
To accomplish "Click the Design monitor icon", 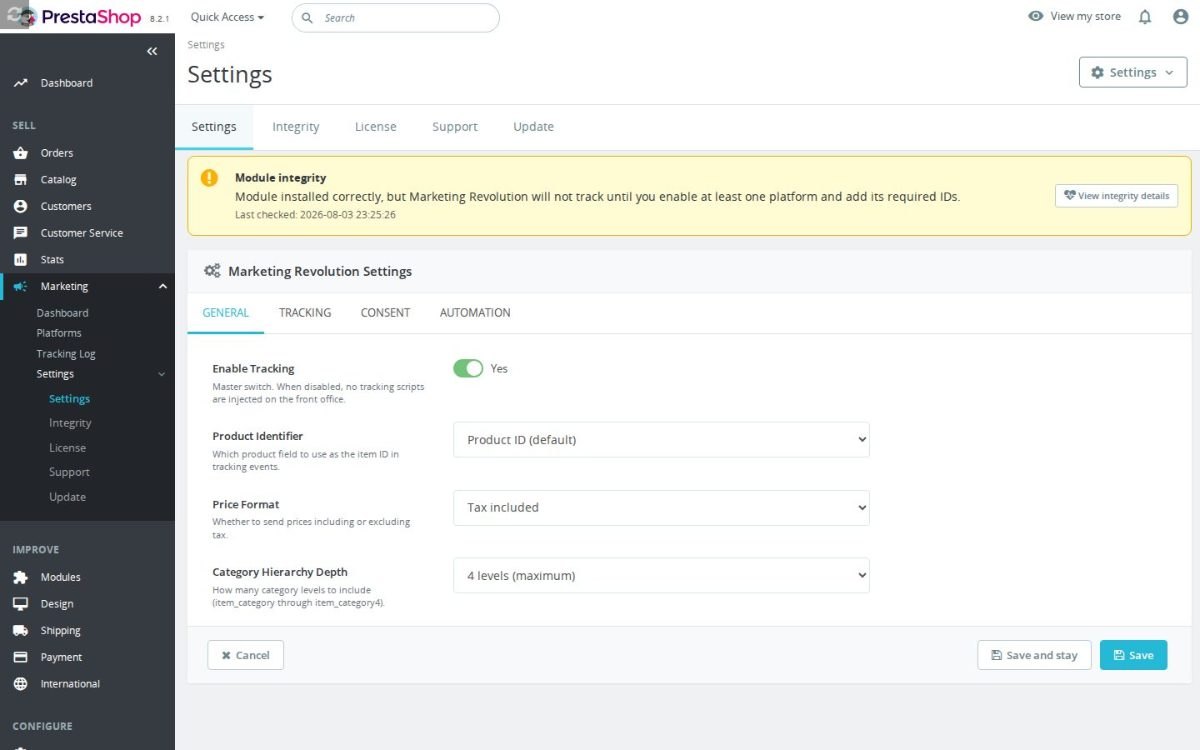I will pyautogui.click(x=20, y=604).
